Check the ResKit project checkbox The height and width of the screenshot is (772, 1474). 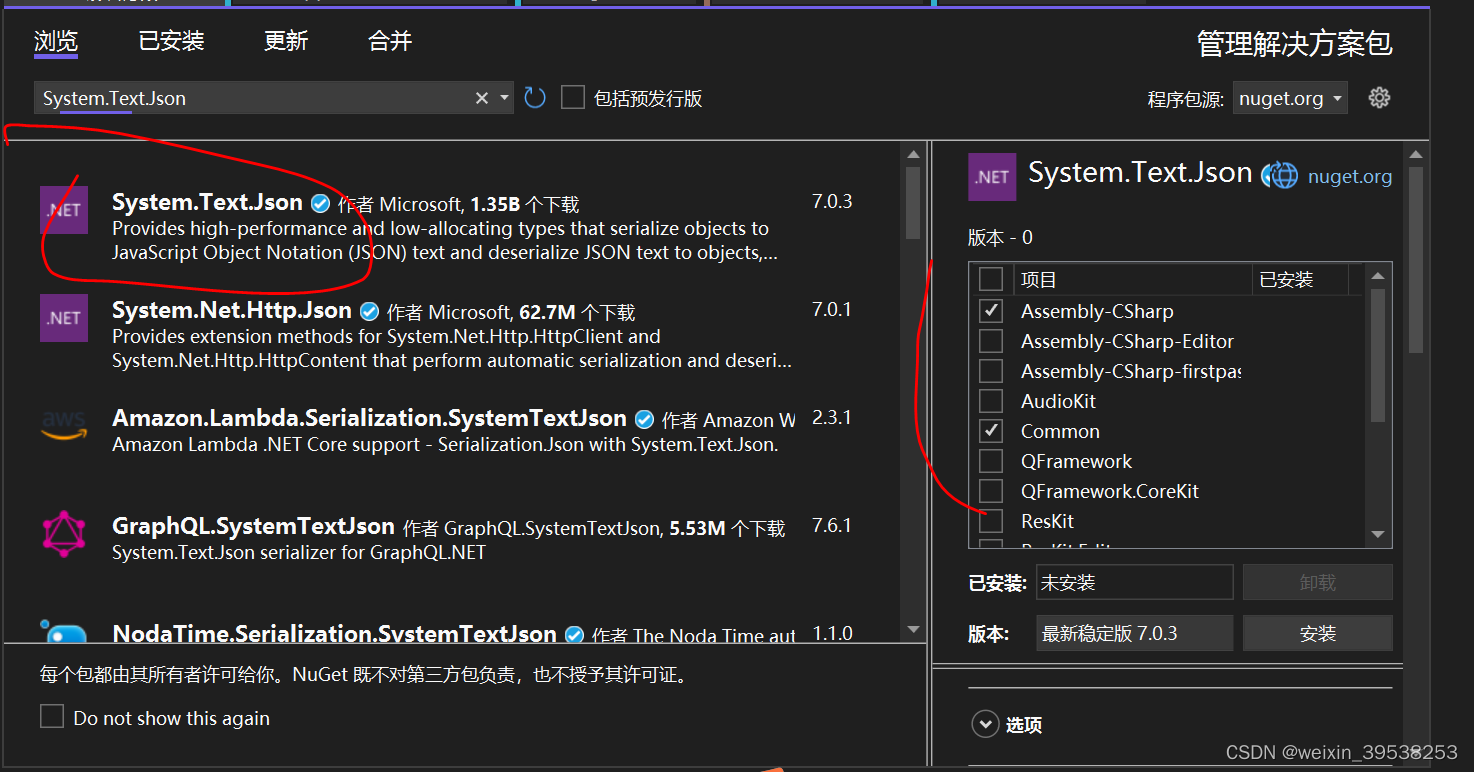(x=990, y=521)
